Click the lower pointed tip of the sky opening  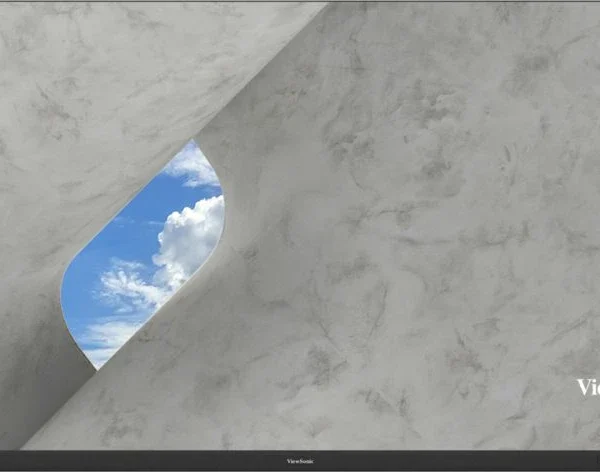98,367
